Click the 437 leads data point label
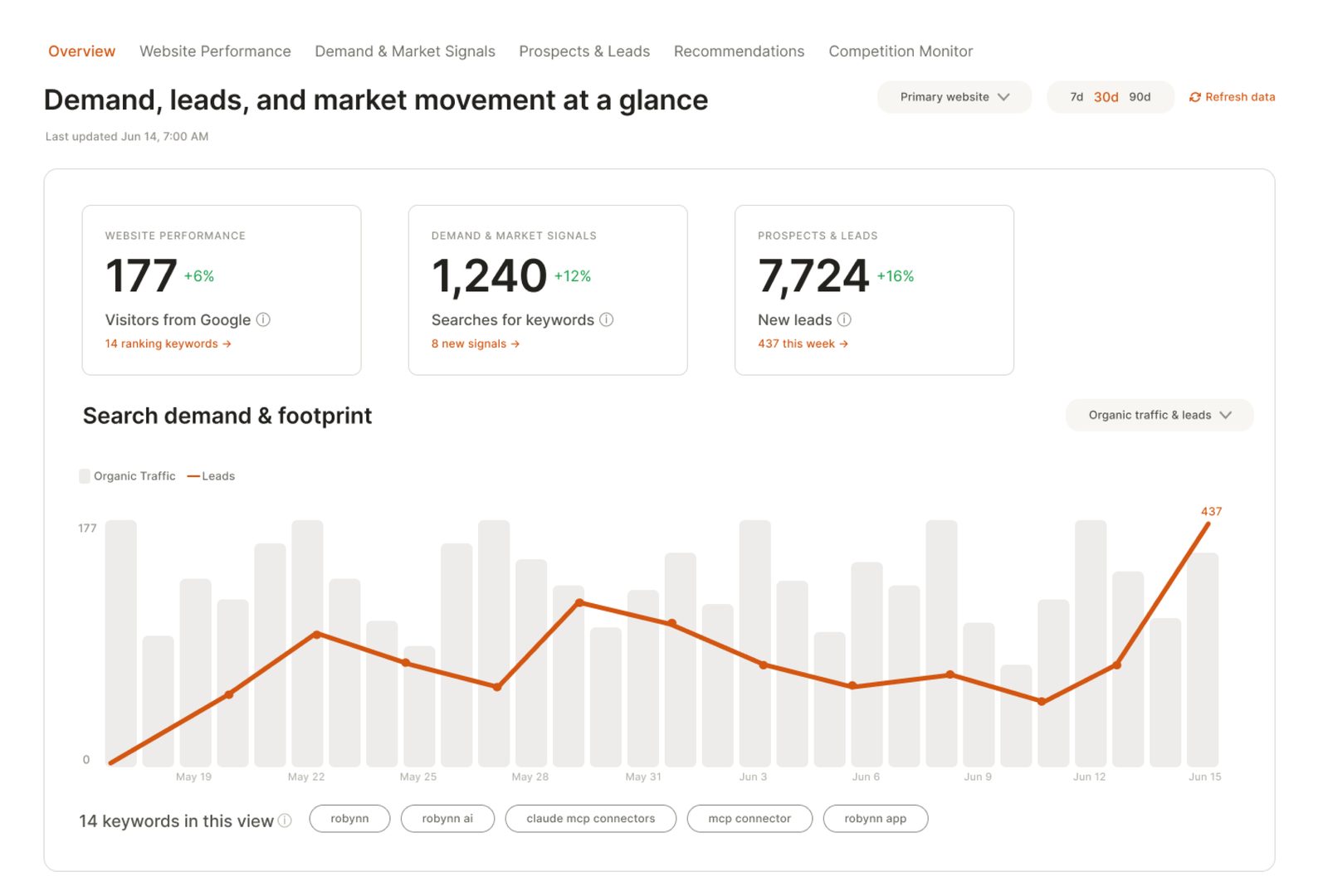 (1211, 512)
